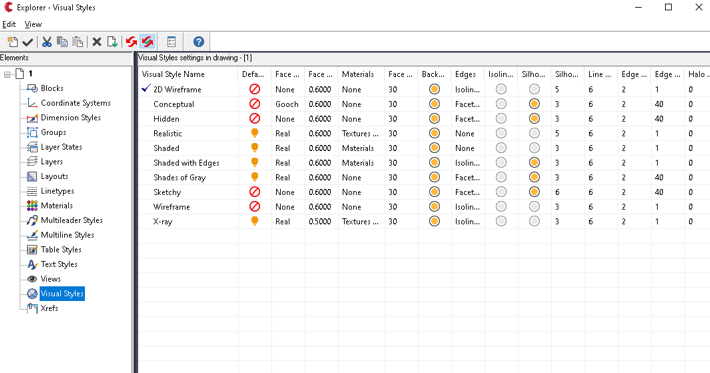710x373 pixels.
Task: Click the Elements panel header
Action: [66, 58]
